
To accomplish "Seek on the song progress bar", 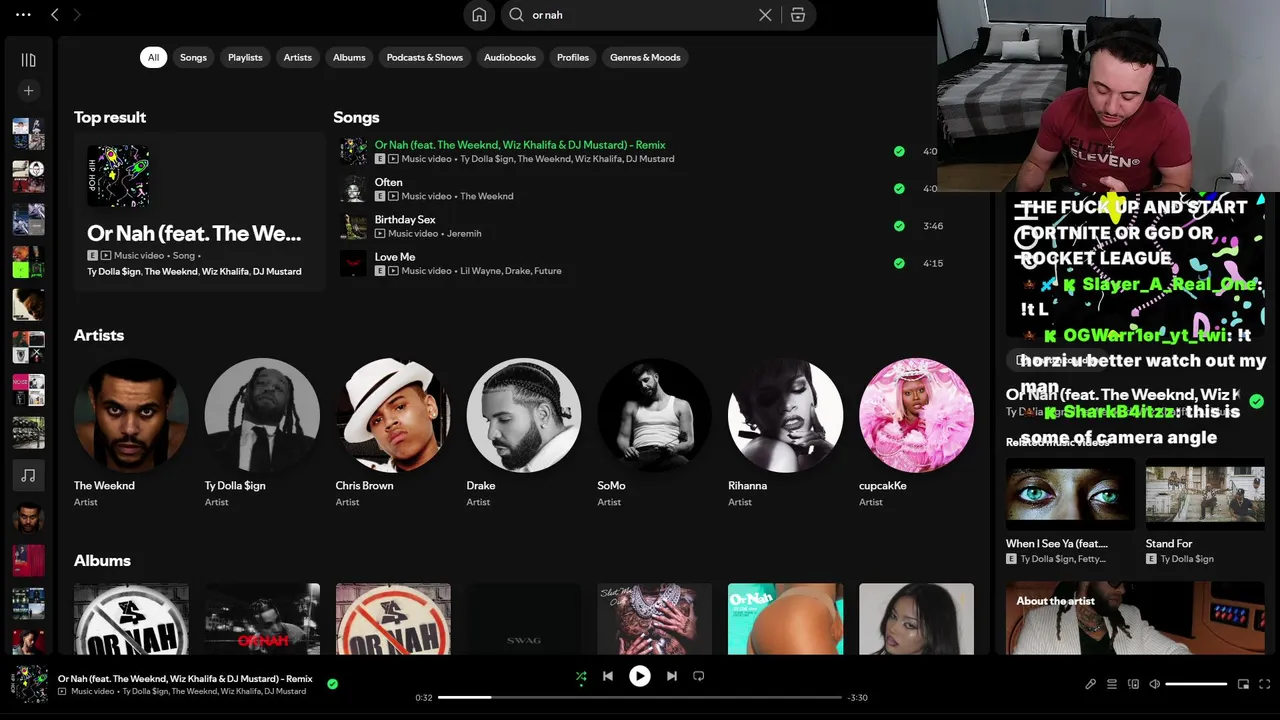I will 640,697.
